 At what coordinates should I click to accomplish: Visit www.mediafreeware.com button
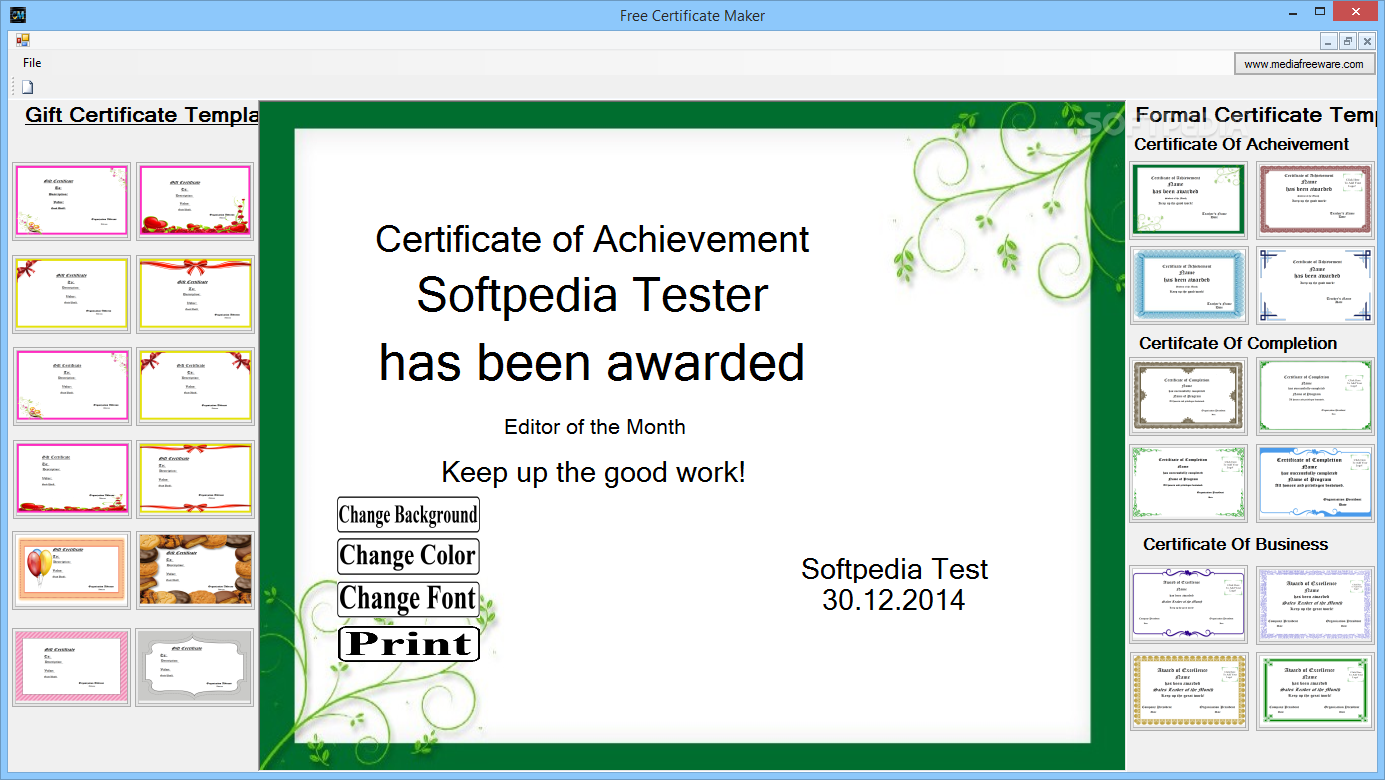1303,64
